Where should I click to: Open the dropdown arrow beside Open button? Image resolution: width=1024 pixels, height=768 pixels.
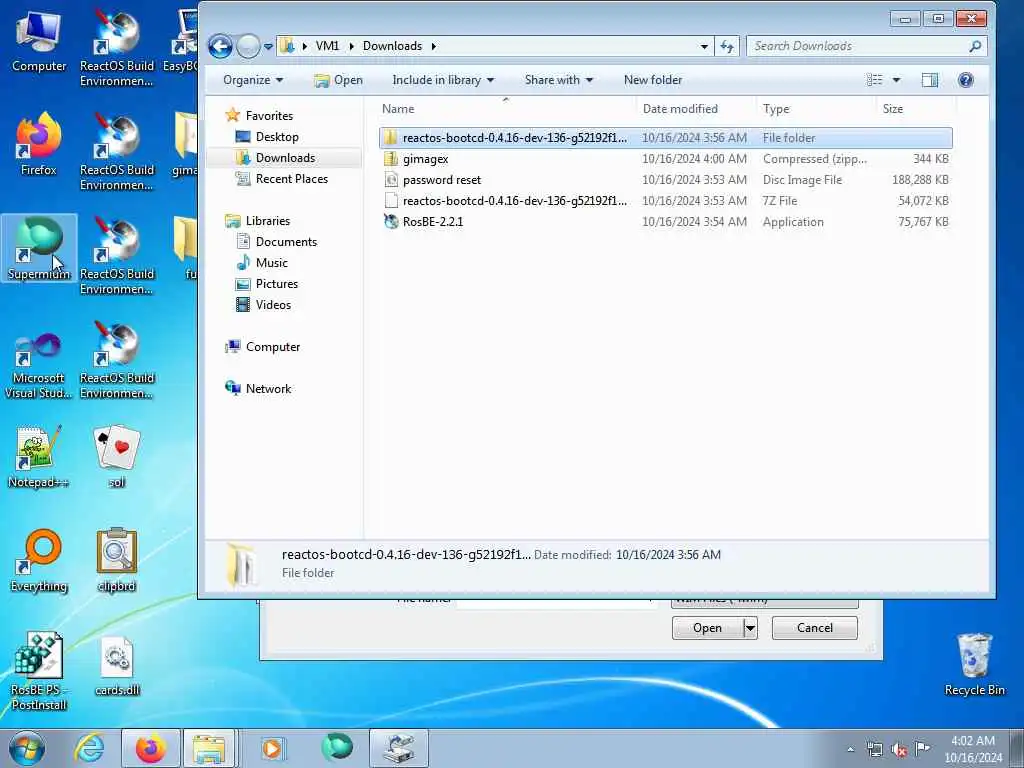click(x=750, y=628)
